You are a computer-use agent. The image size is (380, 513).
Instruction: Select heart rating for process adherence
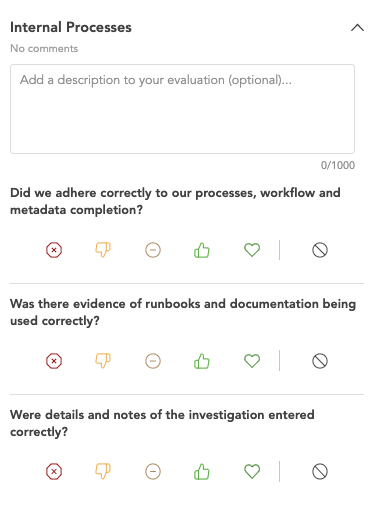coord(252,250)
